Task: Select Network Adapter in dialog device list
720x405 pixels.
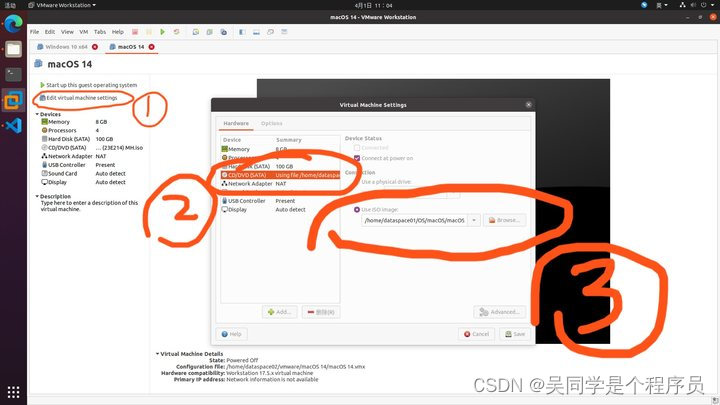Action: (280, 184)
